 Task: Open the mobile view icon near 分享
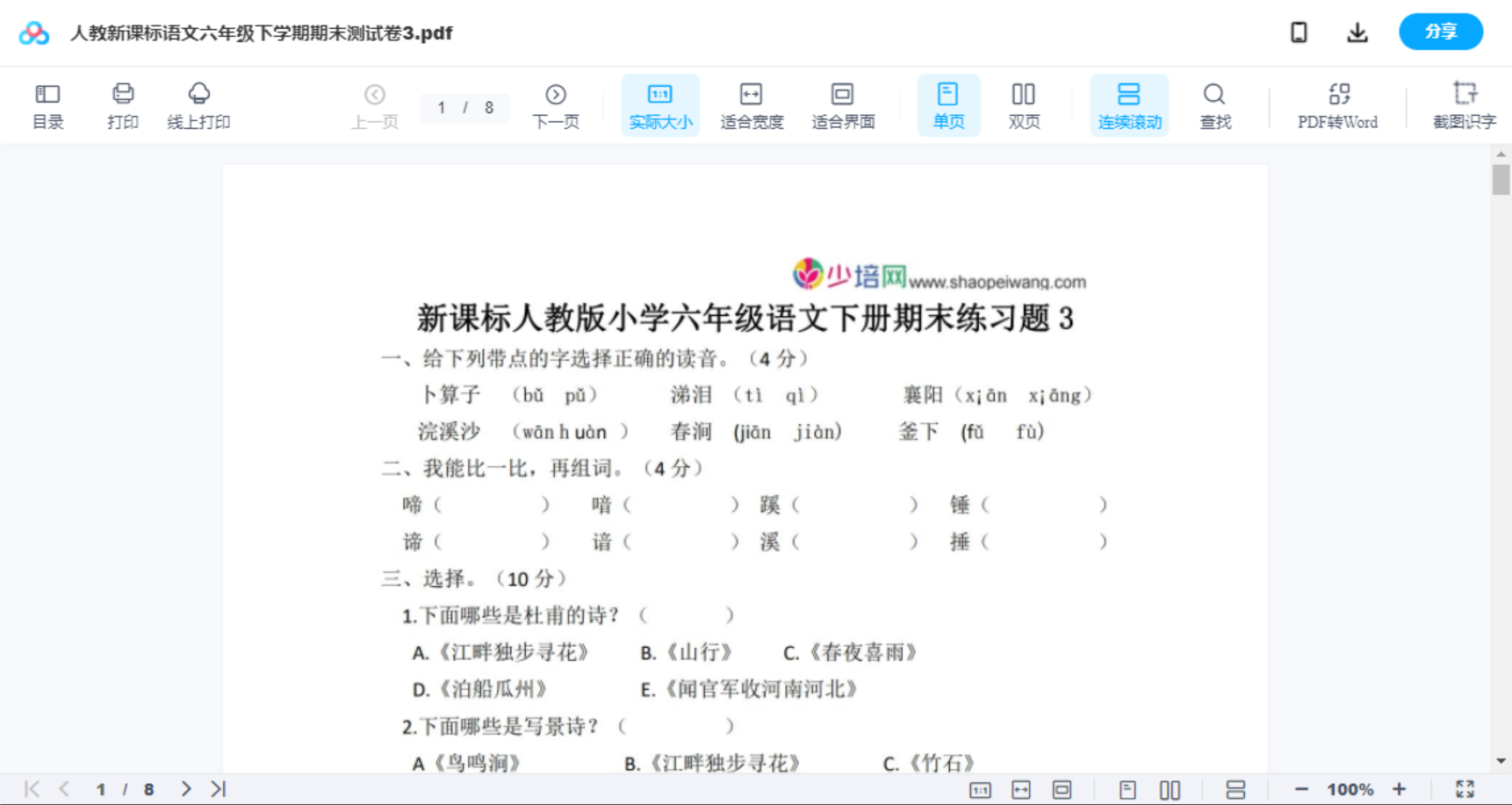[1299, 32]
